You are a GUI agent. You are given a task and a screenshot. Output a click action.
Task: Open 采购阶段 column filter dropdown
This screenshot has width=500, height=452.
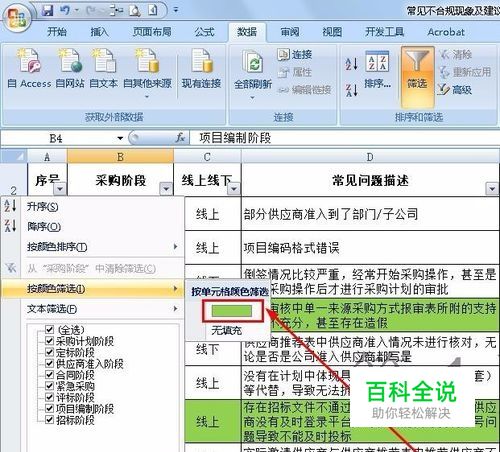point(166,189)
